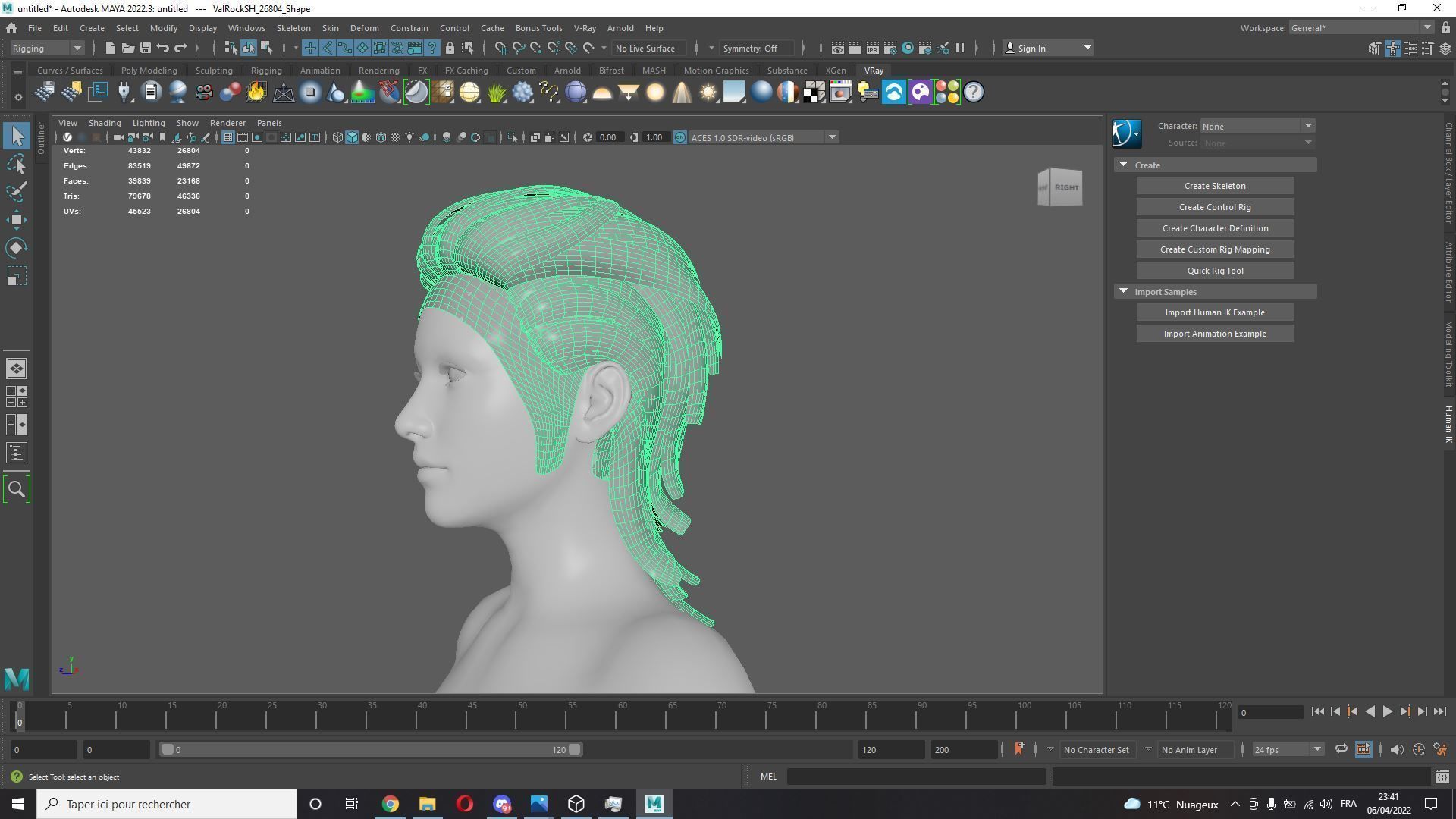Image resolution: width=1456 pixels, height=819 pixels.
Task: Activate the Lasso select tool
Action: click(x=17, y=165)
